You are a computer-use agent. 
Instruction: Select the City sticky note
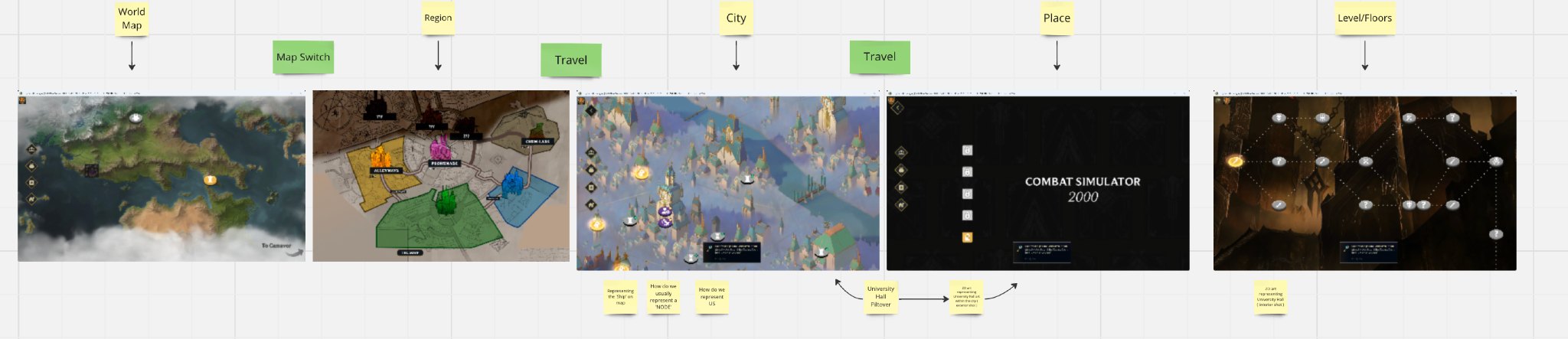[x=736, y=18]
